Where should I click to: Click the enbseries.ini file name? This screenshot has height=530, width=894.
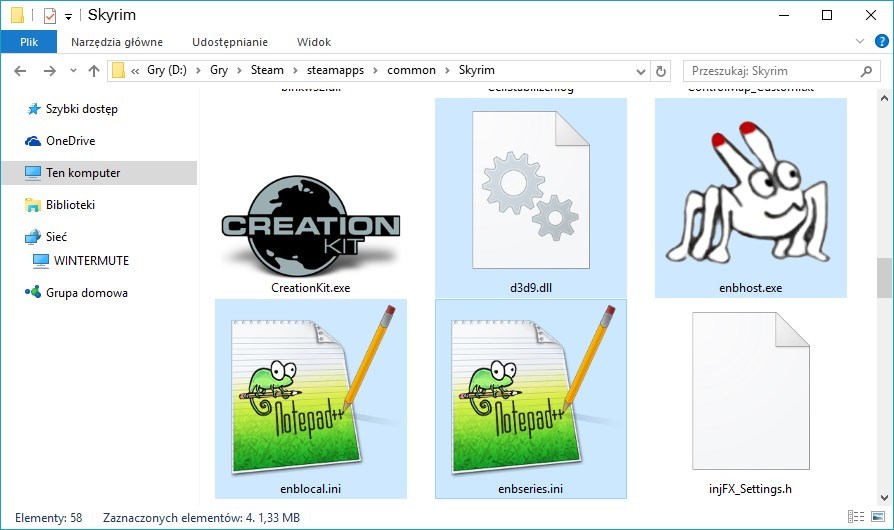531,488
